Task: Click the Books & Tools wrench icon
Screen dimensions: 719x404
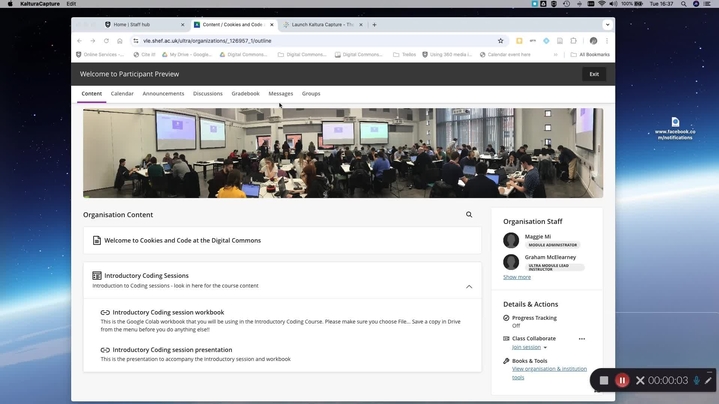Action: 506,361
